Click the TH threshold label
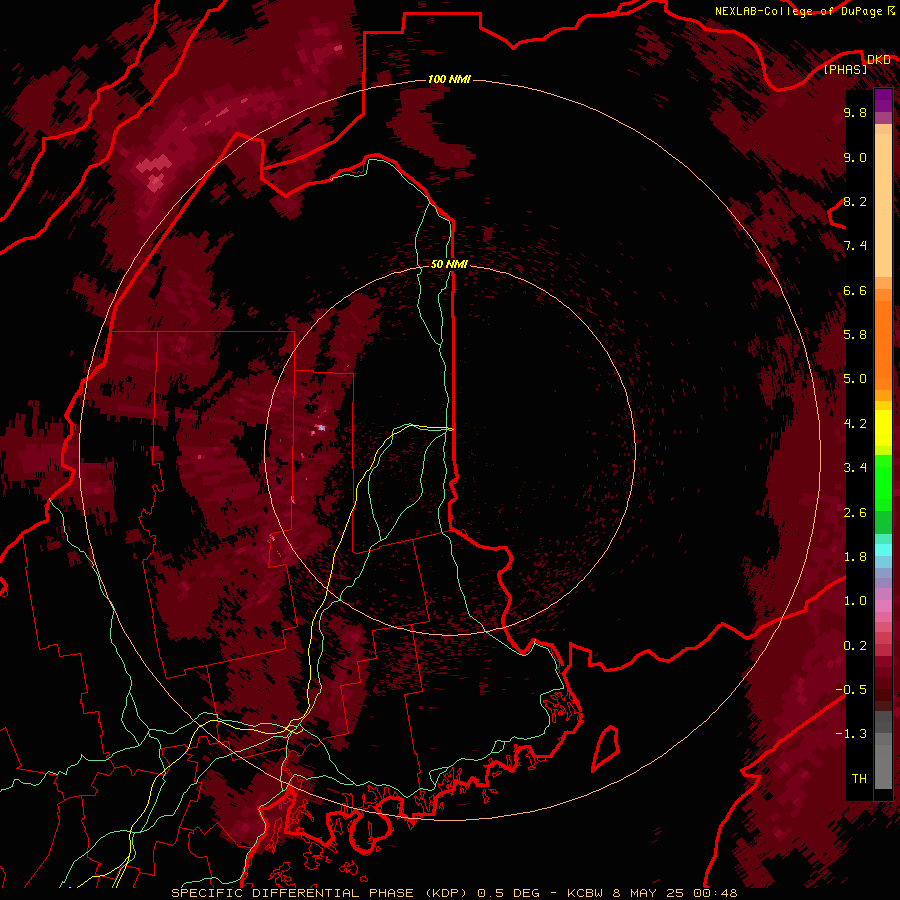The image size is (900, 900). tap(859, 779)
